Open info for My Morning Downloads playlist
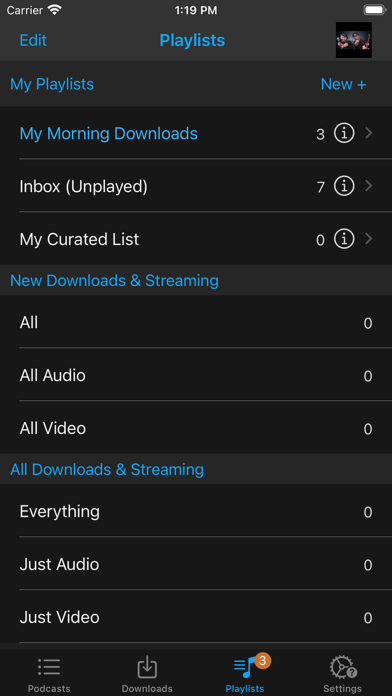 tap(344, 133)
